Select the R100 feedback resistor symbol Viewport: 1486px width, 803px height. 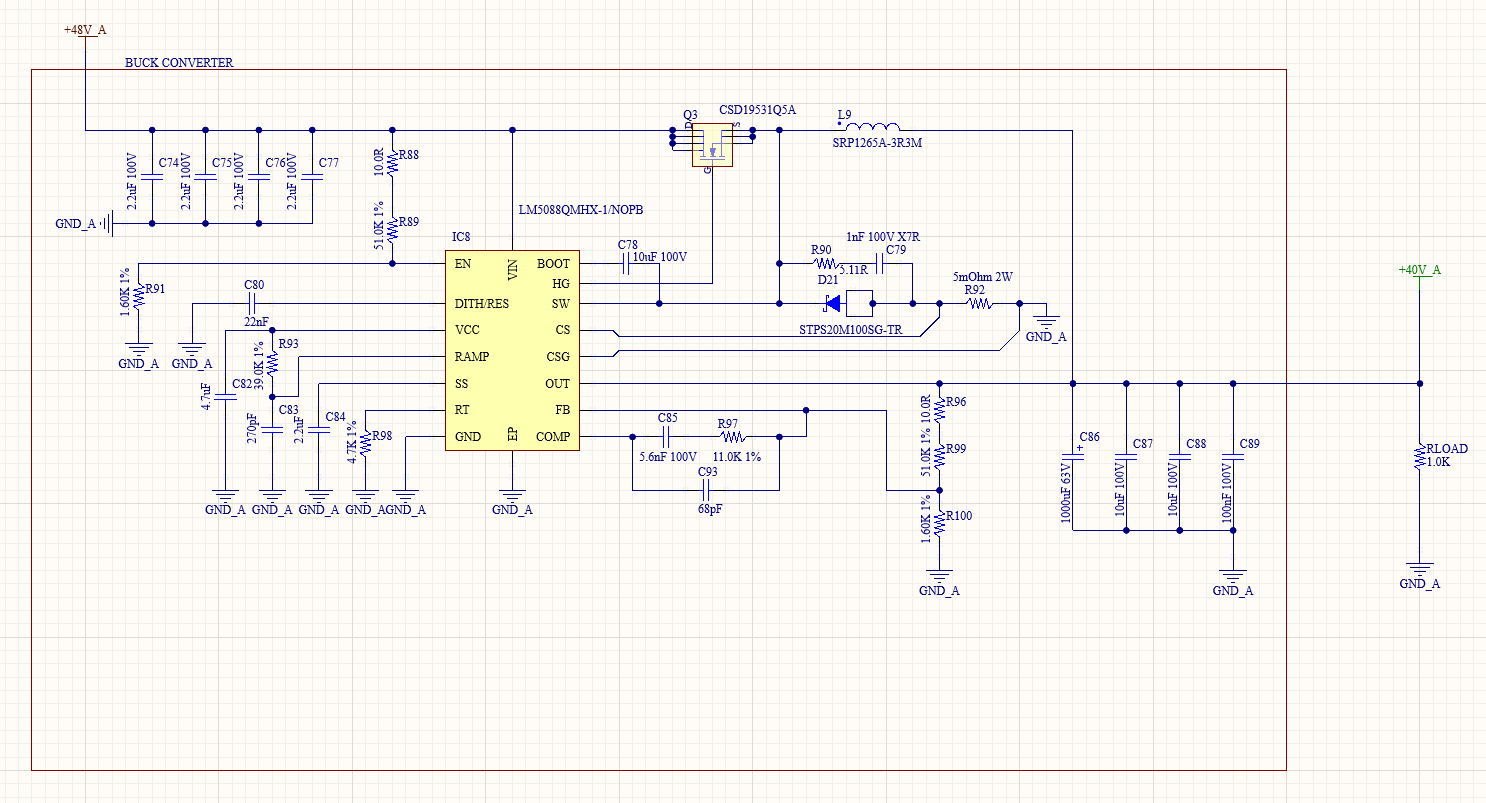point(939,523)
